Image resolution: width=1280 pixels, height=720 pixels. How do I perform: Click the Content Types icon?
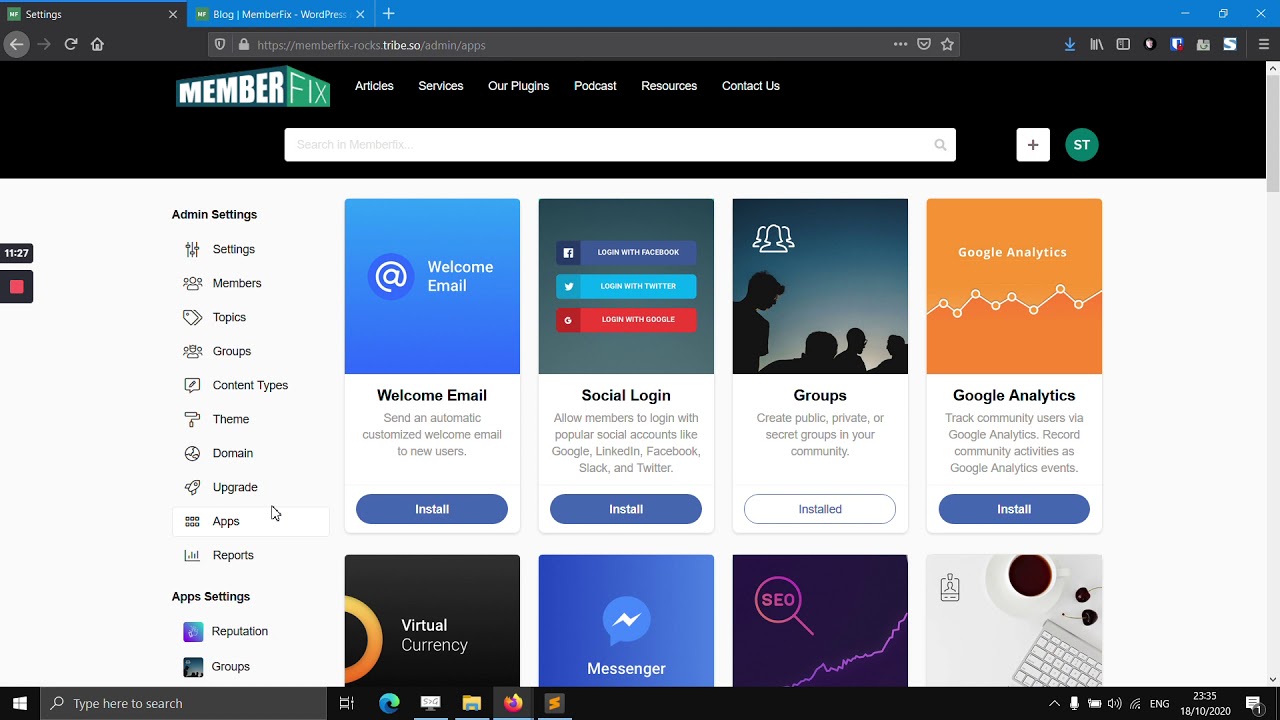coord(192,385)
